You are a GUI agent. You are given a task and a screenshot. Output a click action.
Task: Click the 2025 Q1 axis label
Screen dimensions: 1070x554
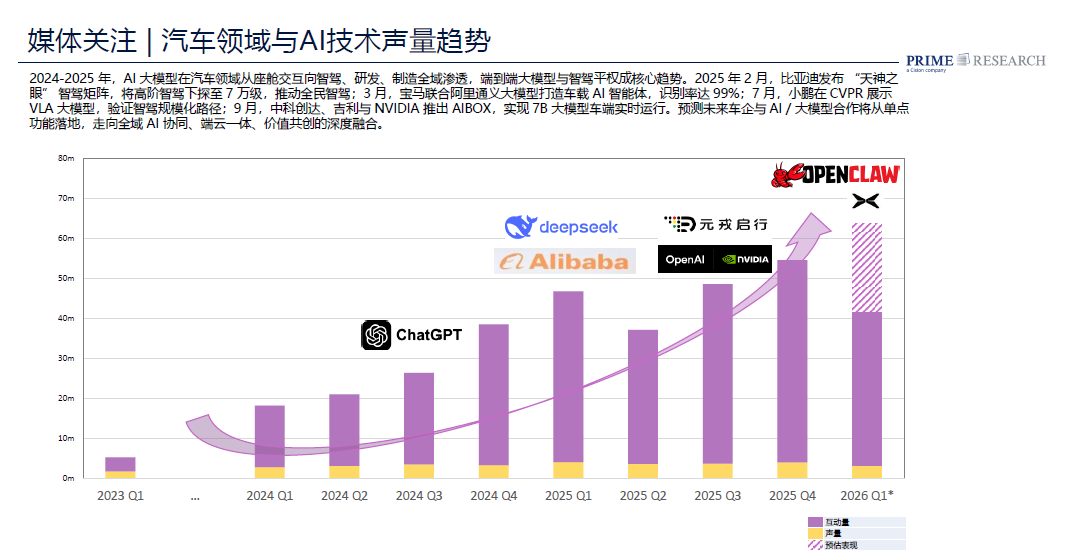click(x=568, y=496)
